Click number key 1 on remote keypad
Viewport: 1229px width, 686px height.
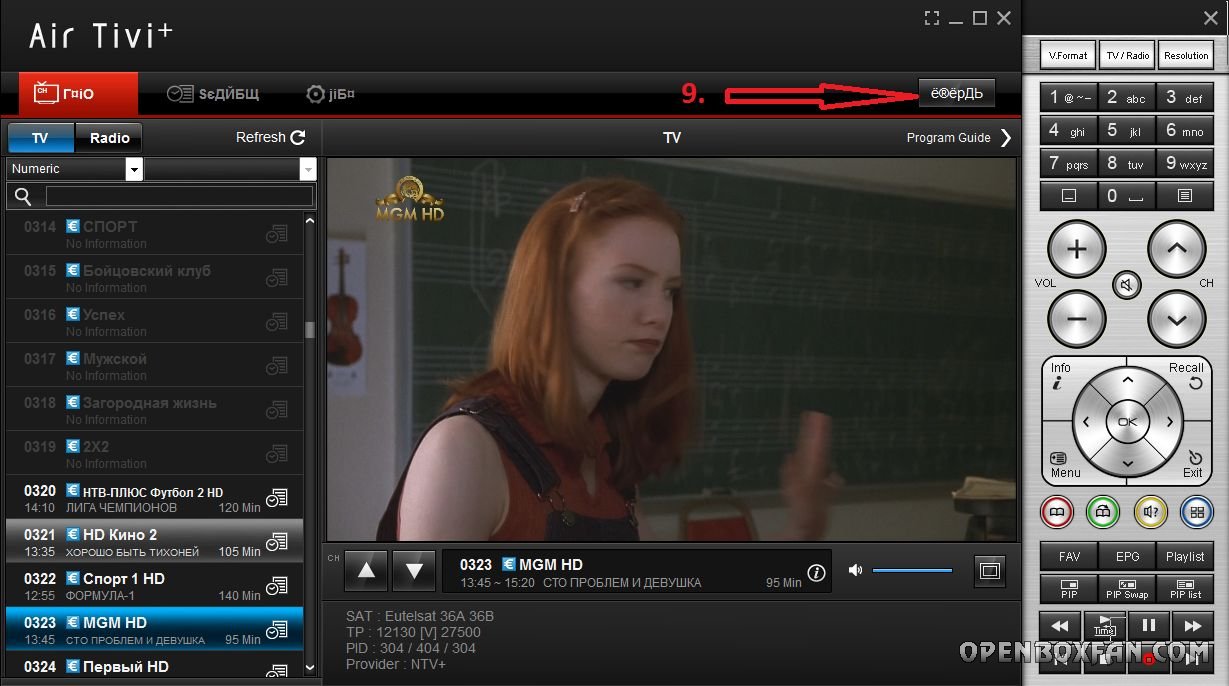click(1069, 98)
